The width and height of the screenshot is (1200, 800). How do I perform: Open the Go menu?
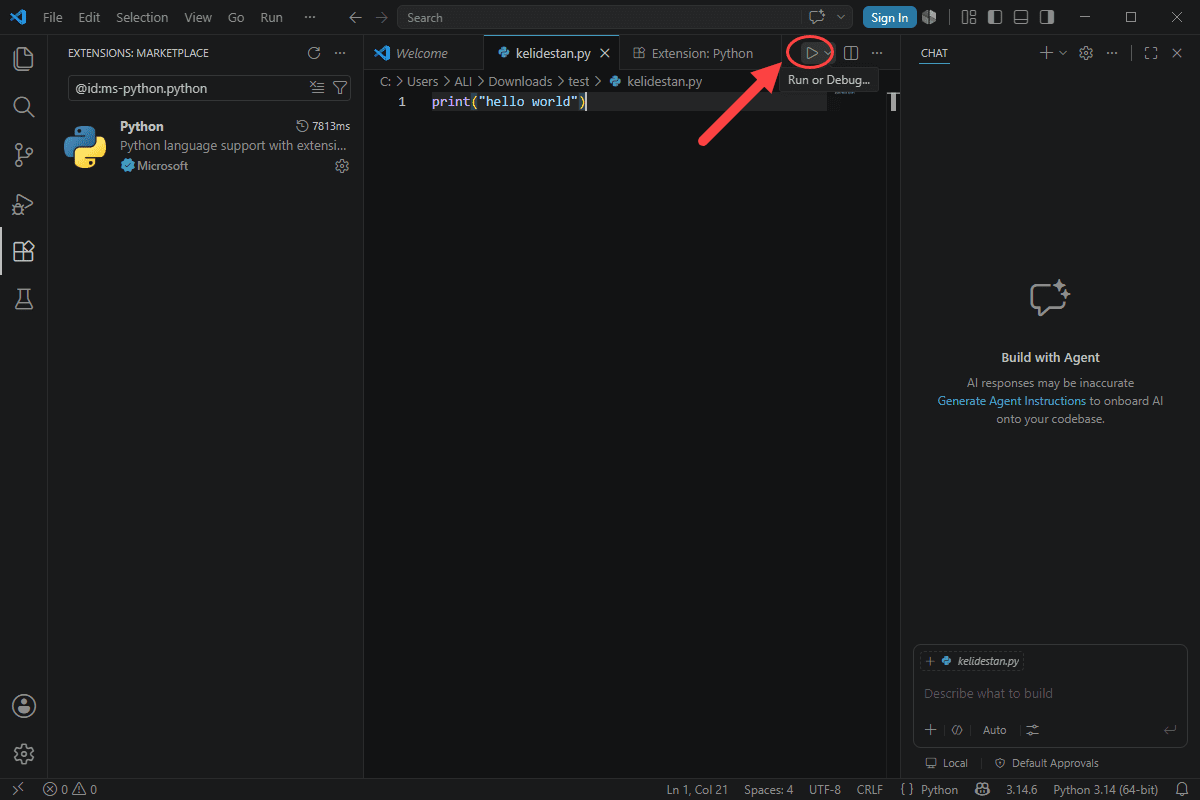(x=236, y=17)
